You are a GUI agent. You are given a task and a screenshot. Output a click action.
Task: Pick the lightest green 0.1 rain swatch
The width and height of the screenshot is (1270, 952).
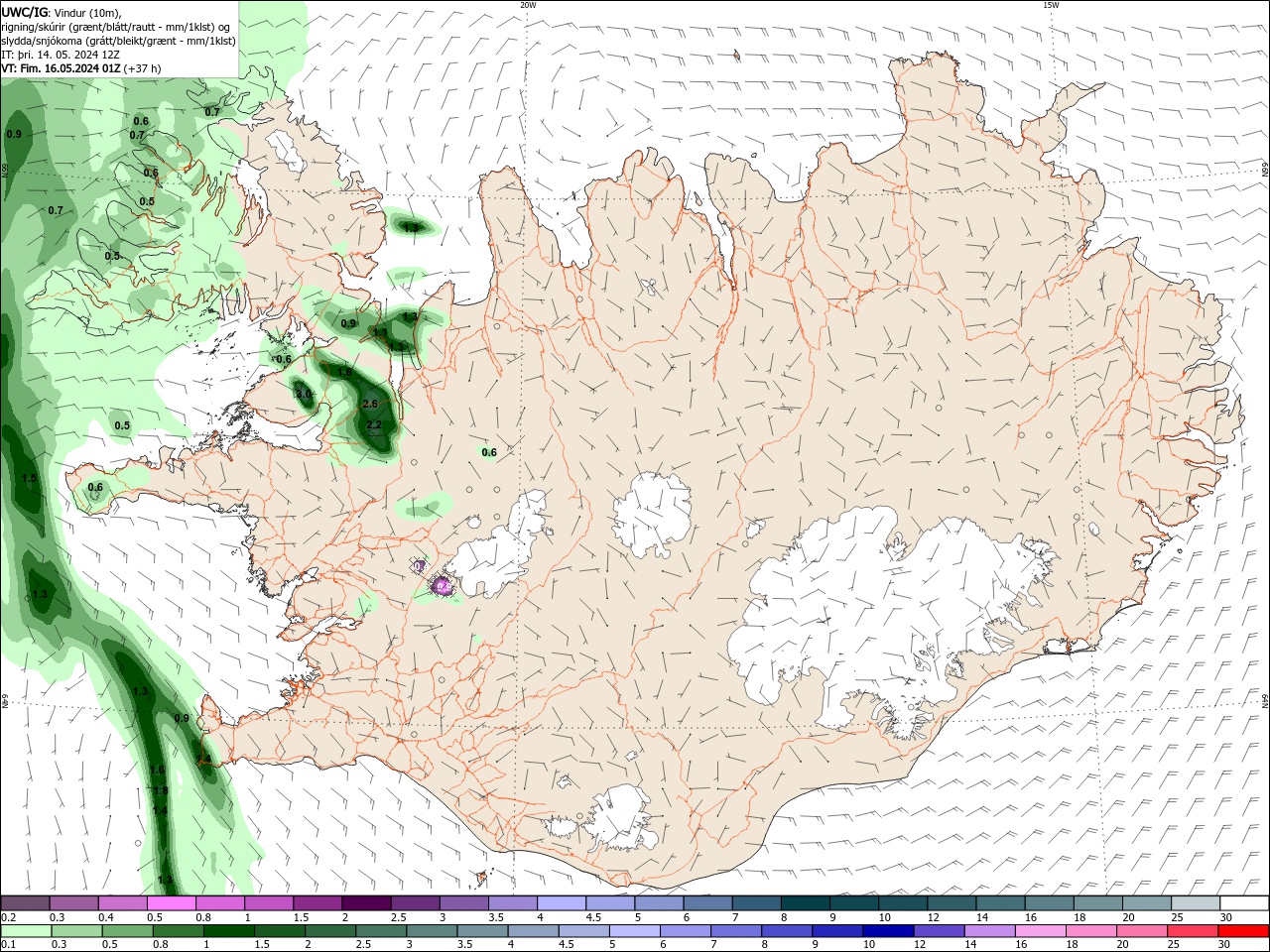pyautogui.click(x=25, y=931)
